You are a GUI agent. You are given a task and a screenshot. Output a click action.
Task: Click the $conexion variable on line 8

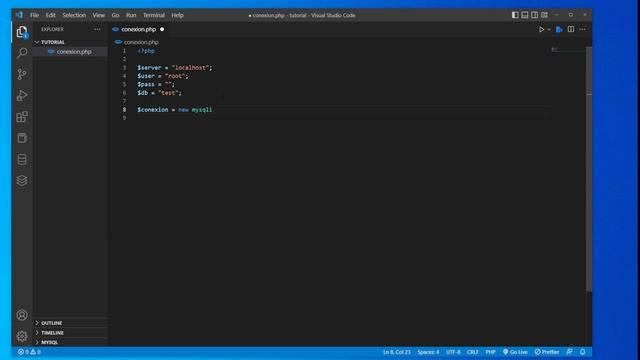click(153, 110)
